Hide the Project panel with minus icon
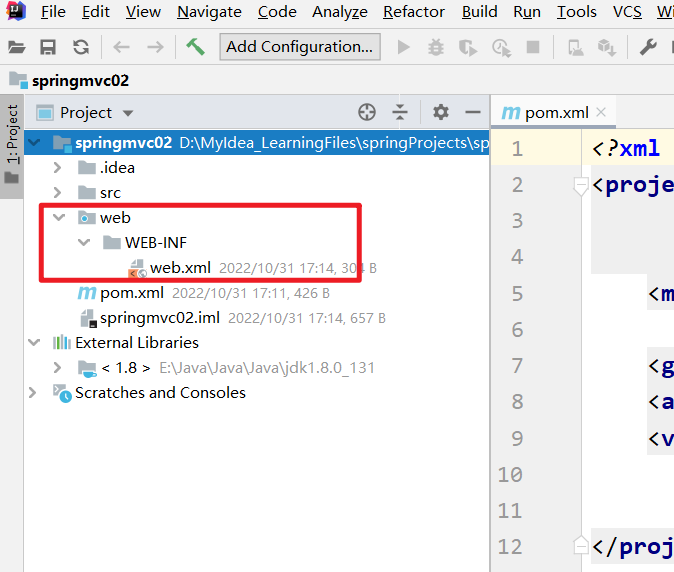Viewport: 674px width, 572px height. coord(473,113)
